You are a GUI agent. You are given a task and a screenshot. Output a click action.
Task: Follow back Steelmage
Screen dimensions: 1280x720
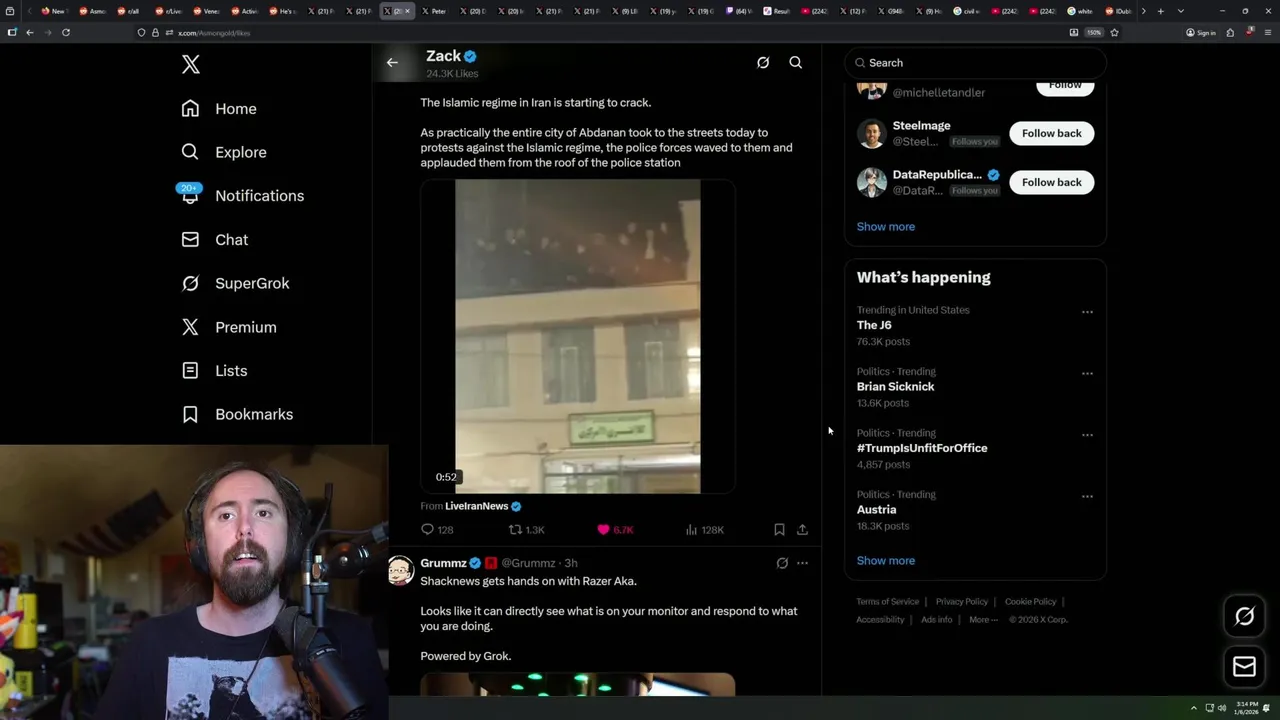tap(1051, 133)
